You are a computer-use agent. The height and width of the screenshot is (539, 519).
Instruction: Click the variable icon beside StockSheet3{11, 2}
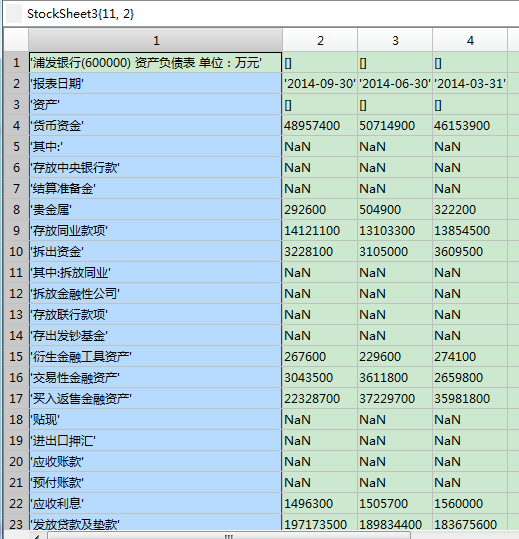(14, 14)
